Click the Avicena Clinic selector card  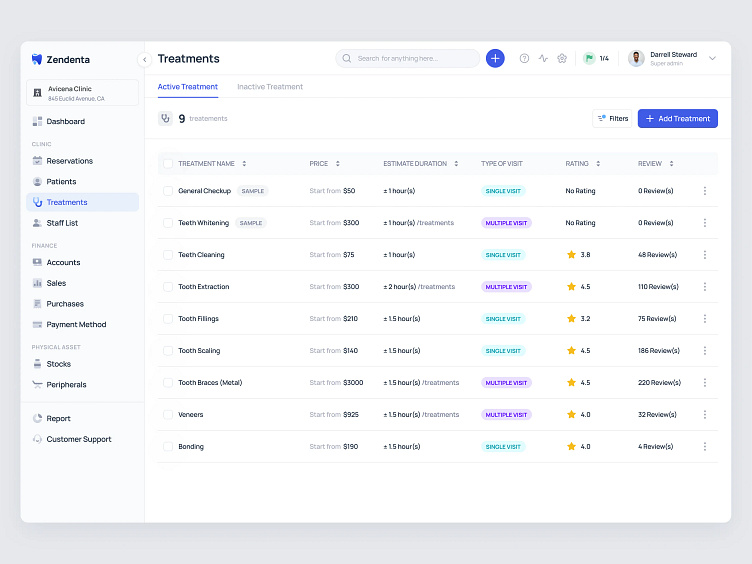82,93
